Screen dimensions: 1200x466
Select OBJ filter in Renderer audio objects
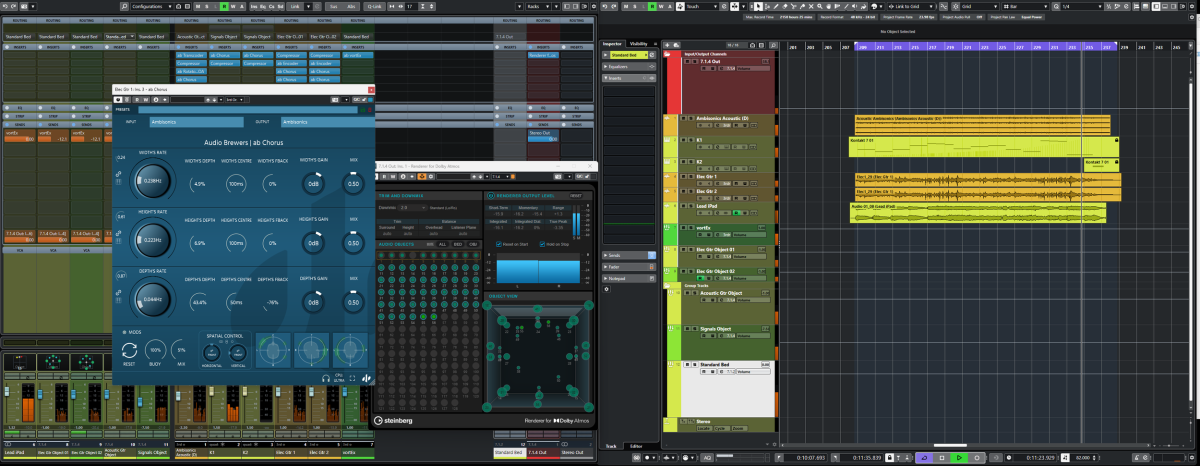[473, 244]
